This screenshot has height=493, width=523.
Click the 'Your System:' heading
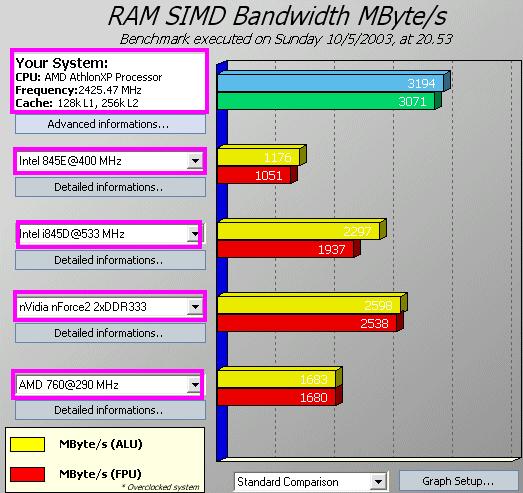62,63
